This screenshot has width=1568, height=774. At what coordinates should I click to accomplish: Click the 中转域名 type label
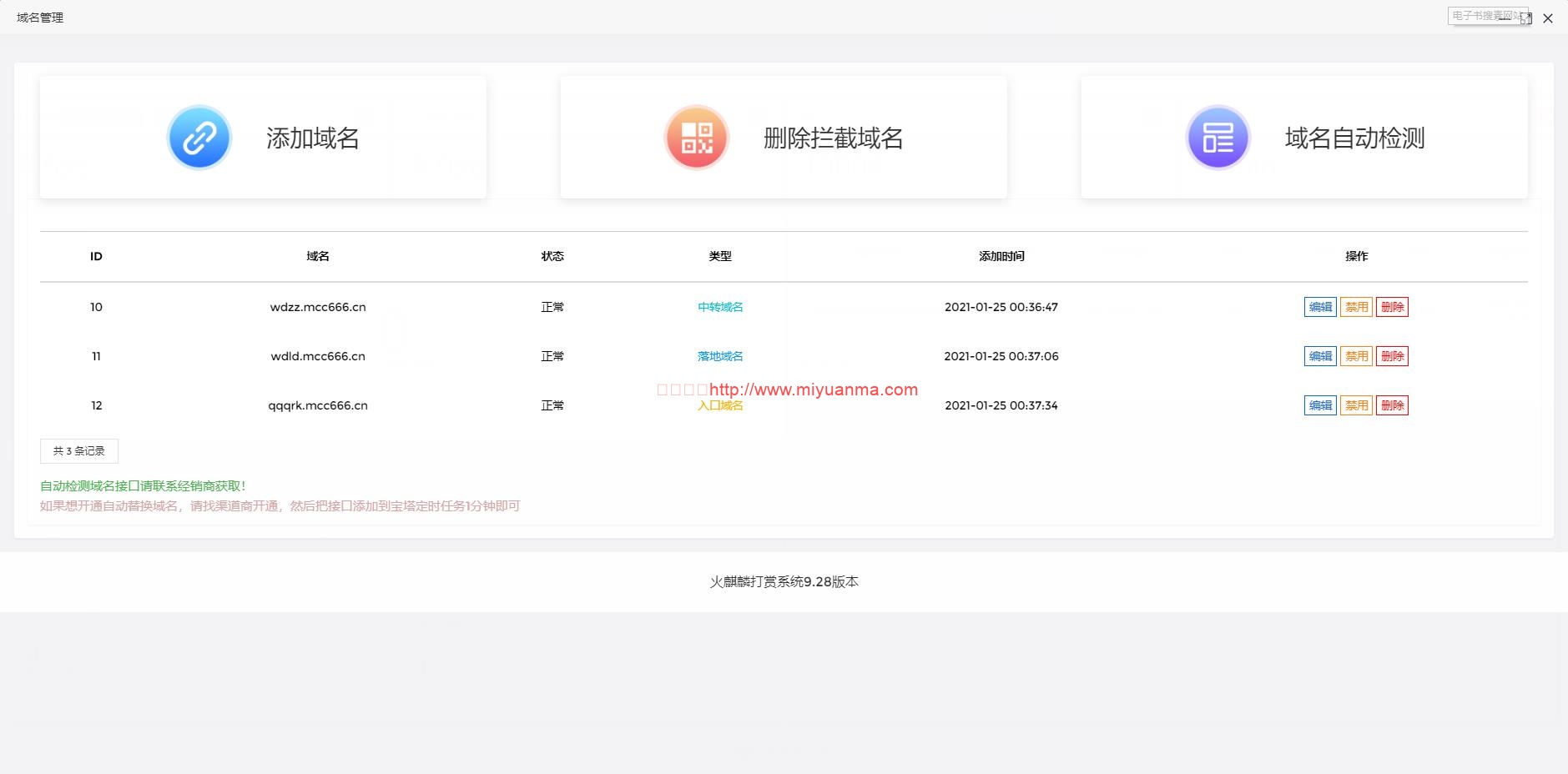tap(720, 307)
